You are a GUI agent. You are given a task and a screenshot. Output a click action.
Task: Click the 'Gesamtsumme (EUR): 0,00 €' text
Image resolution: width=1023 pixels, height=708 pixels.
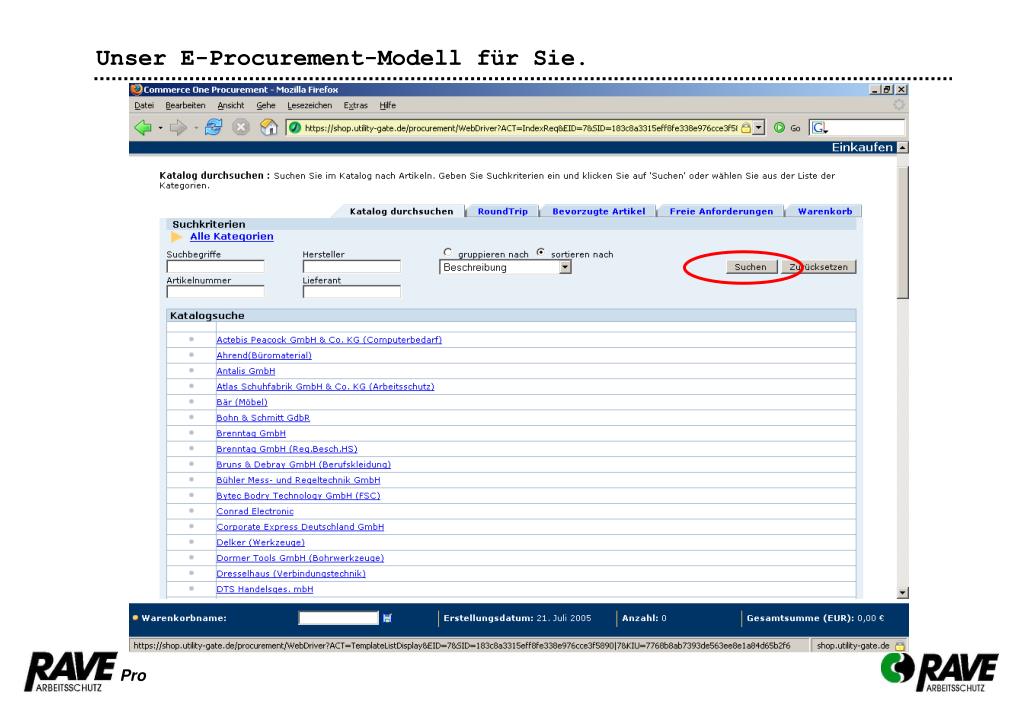point(815,618)
